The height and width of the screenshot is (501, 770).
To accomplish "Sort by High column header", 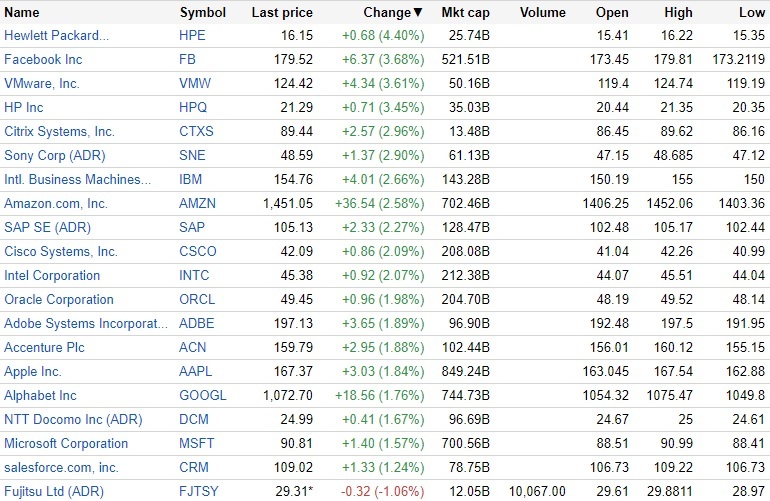I will click(678, 13).
